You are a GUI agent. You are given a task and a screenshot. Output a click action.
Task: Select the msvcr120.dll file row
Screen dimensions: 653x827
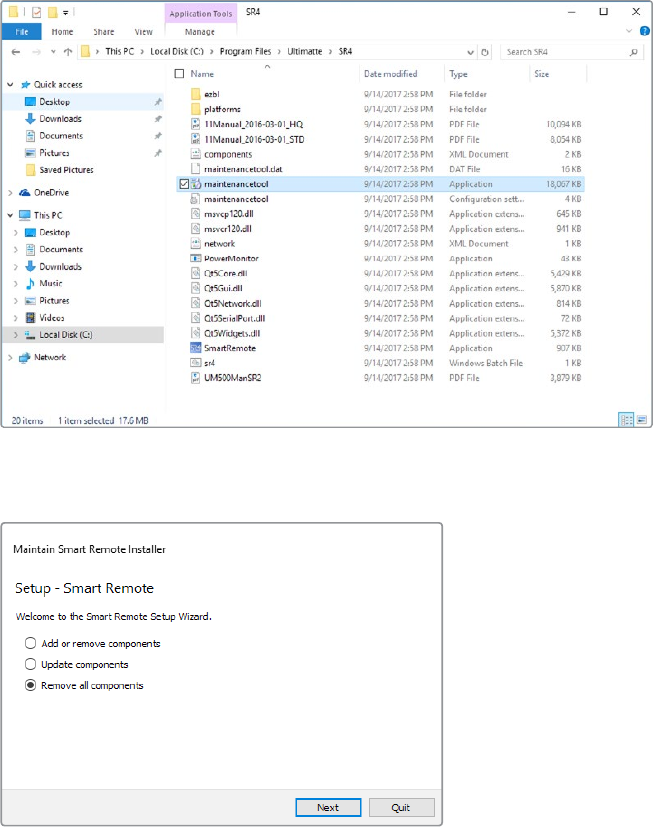coord(380,229)
